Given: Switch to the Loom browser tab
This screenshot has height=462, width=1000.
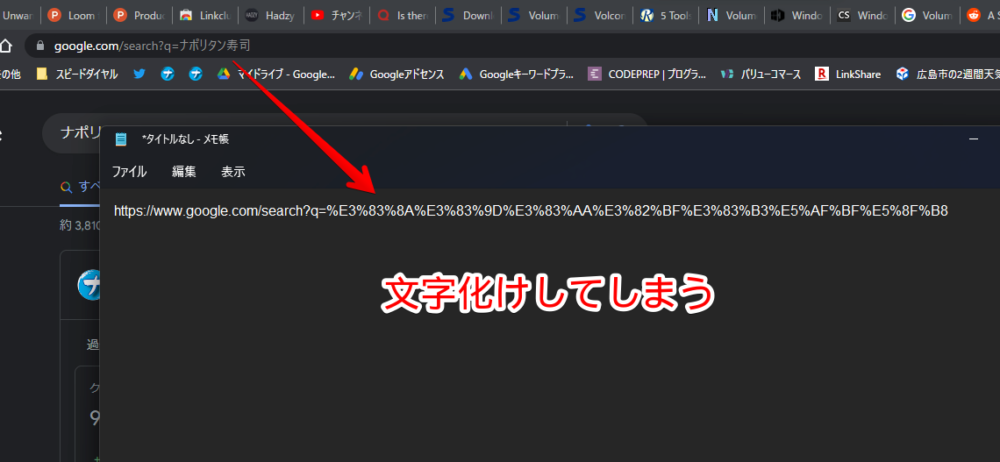Looking at the screenshot, I should 73,15.
